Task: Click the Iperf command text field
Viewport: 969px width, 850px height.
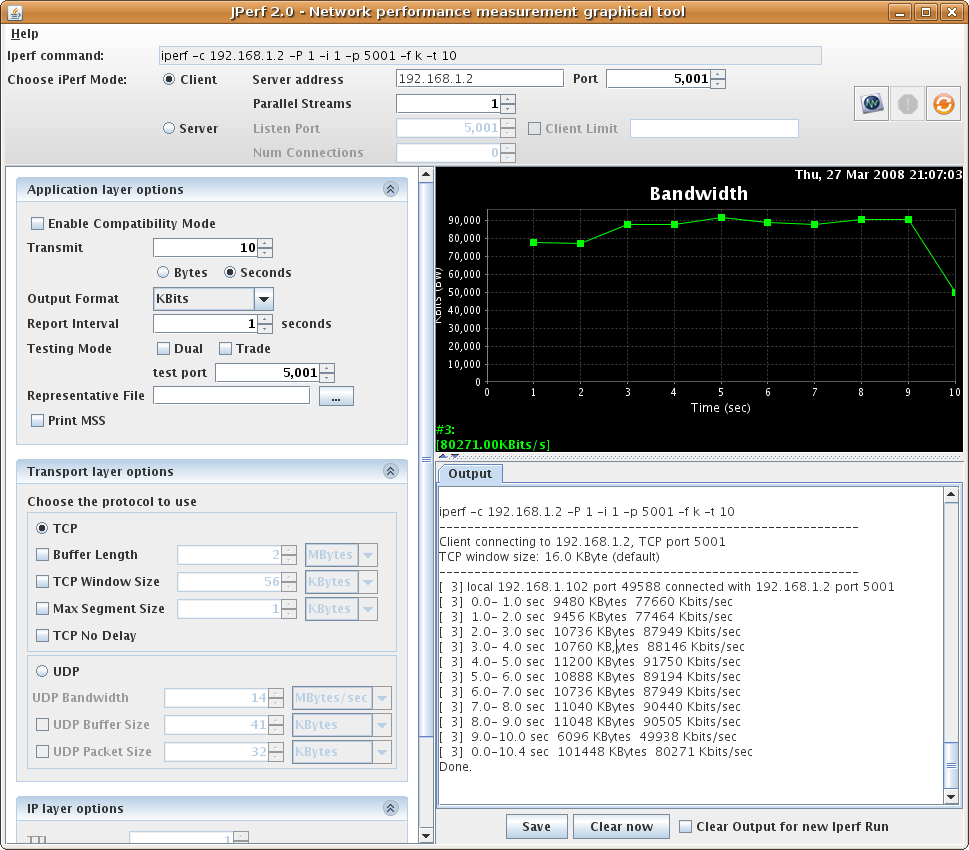Action: point(490,56)
